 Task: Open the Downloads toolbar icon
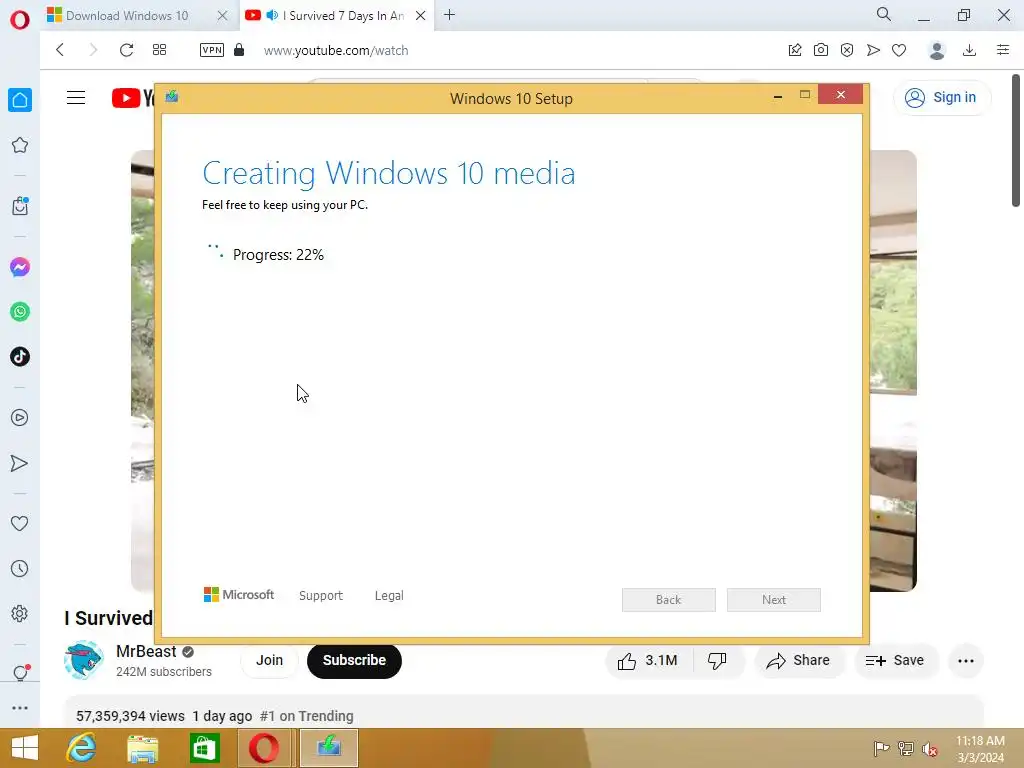(x=970, y=50)
